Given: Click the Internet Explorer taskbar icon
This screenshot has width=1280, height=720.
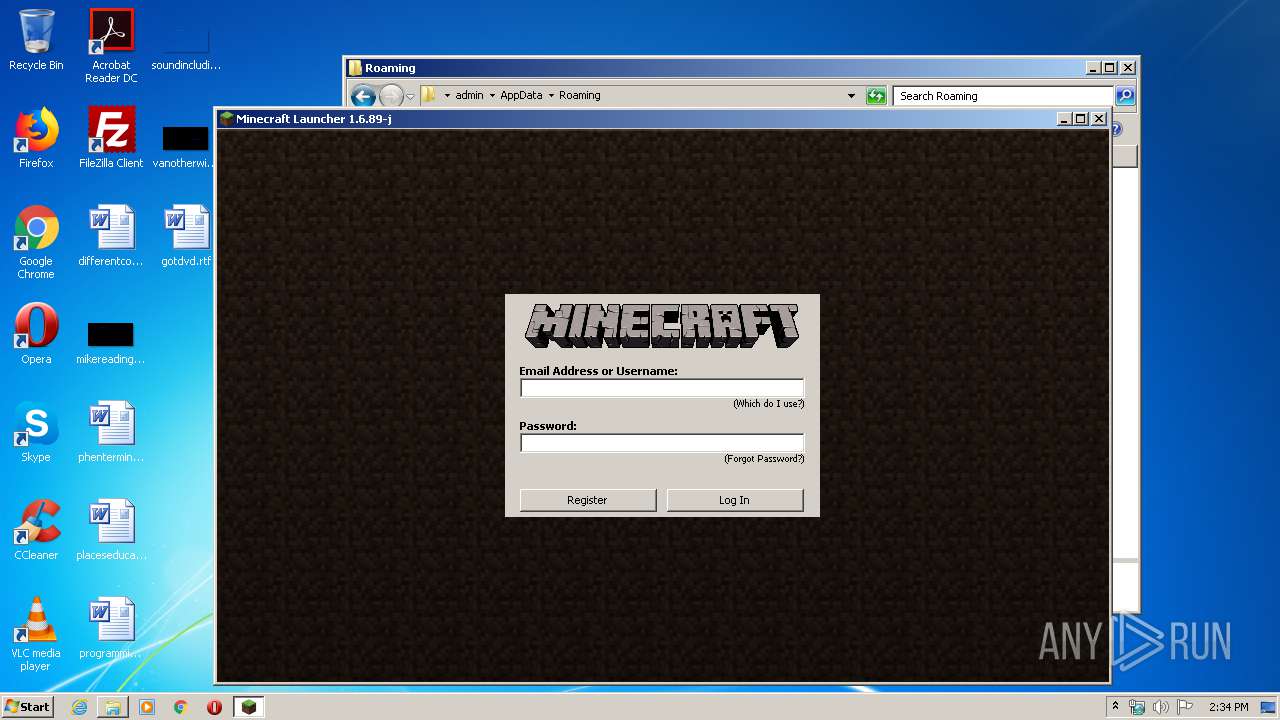Looking at the screenshot, I should [x=79, y=707].
